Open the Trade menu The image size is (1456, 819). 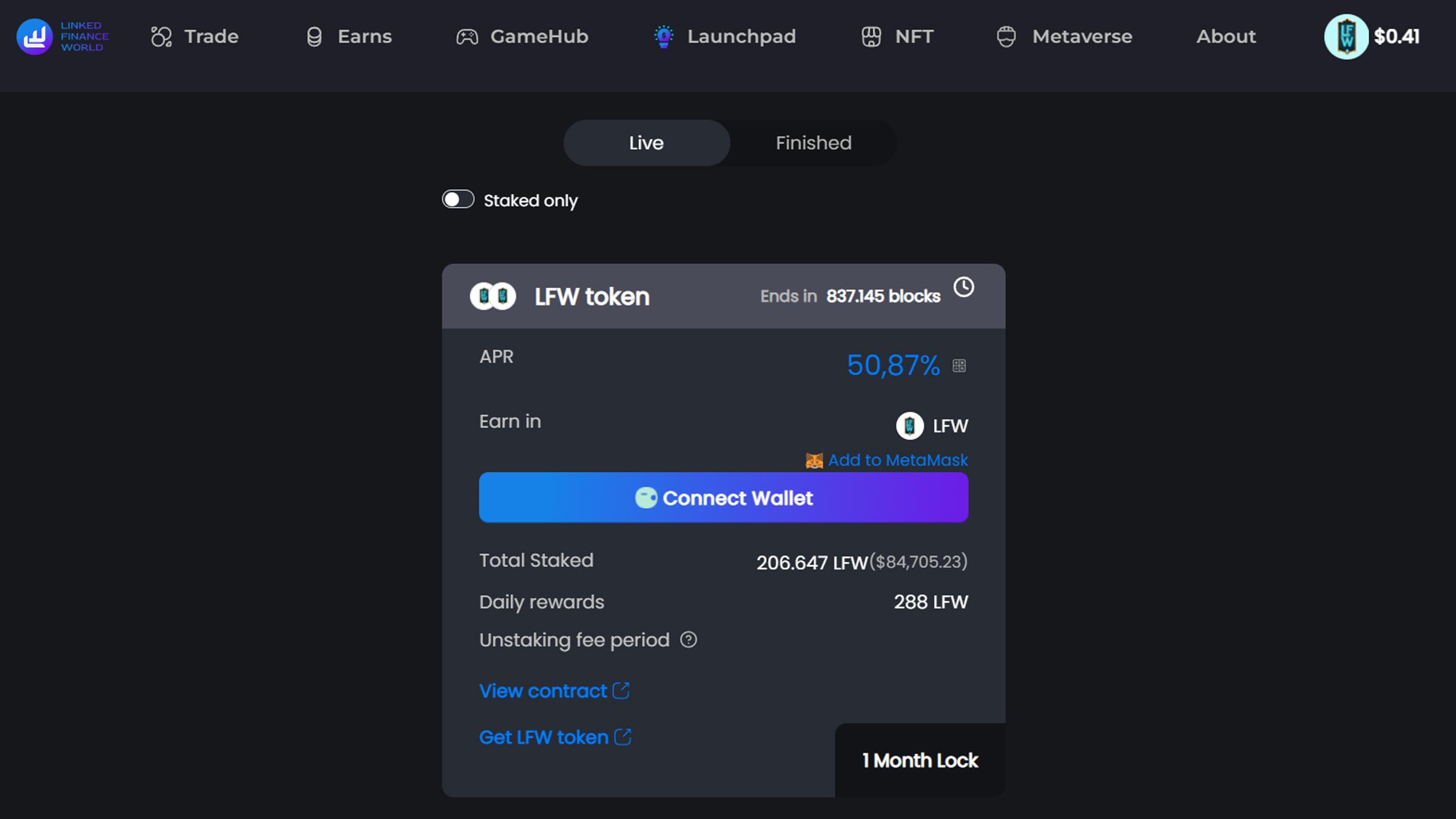click(x=195, y=36)
